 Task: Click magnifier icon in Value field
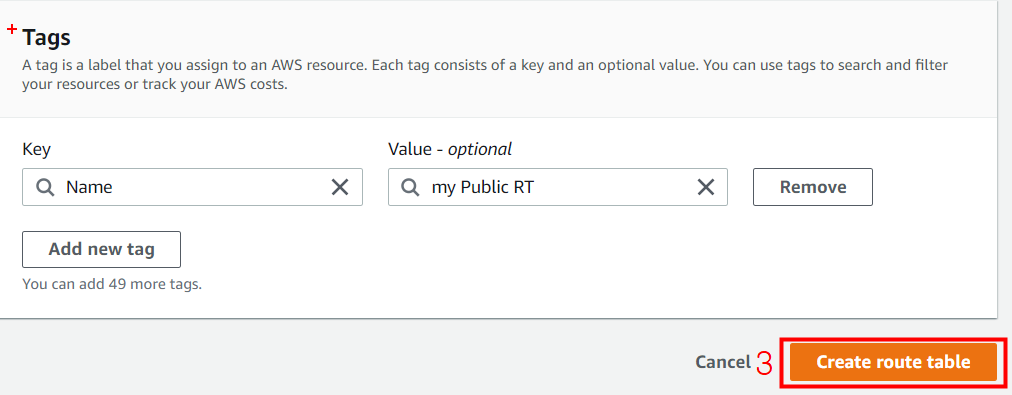tap(410, 187)
